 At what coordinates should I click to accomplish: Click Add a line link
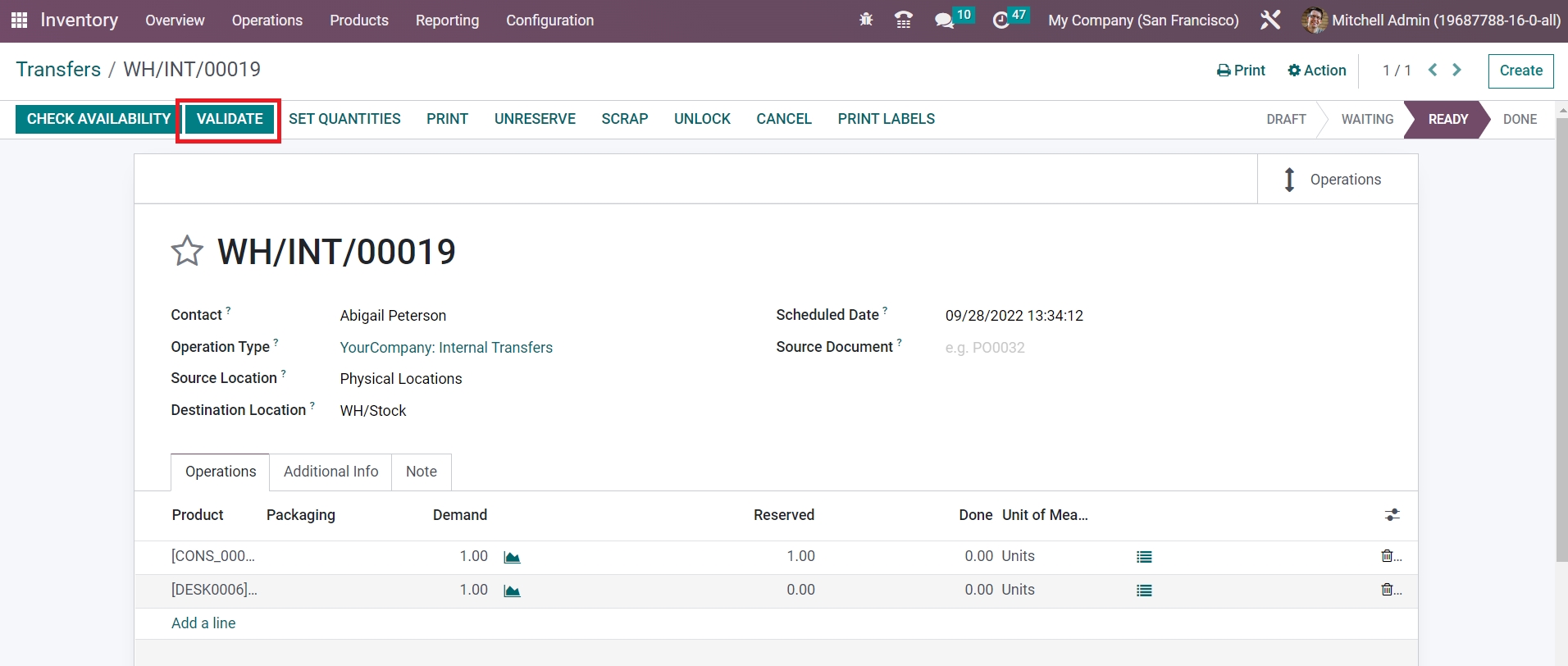click(203, 623)
